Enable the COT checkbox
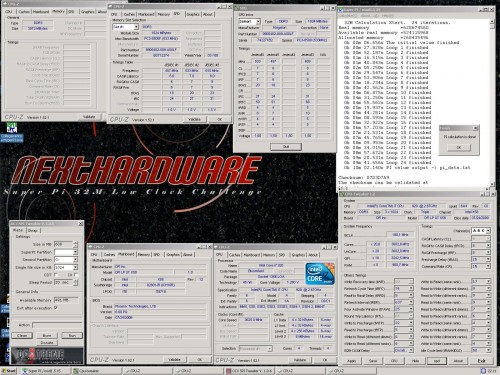The image size is (500, 375). coord(56,275)
